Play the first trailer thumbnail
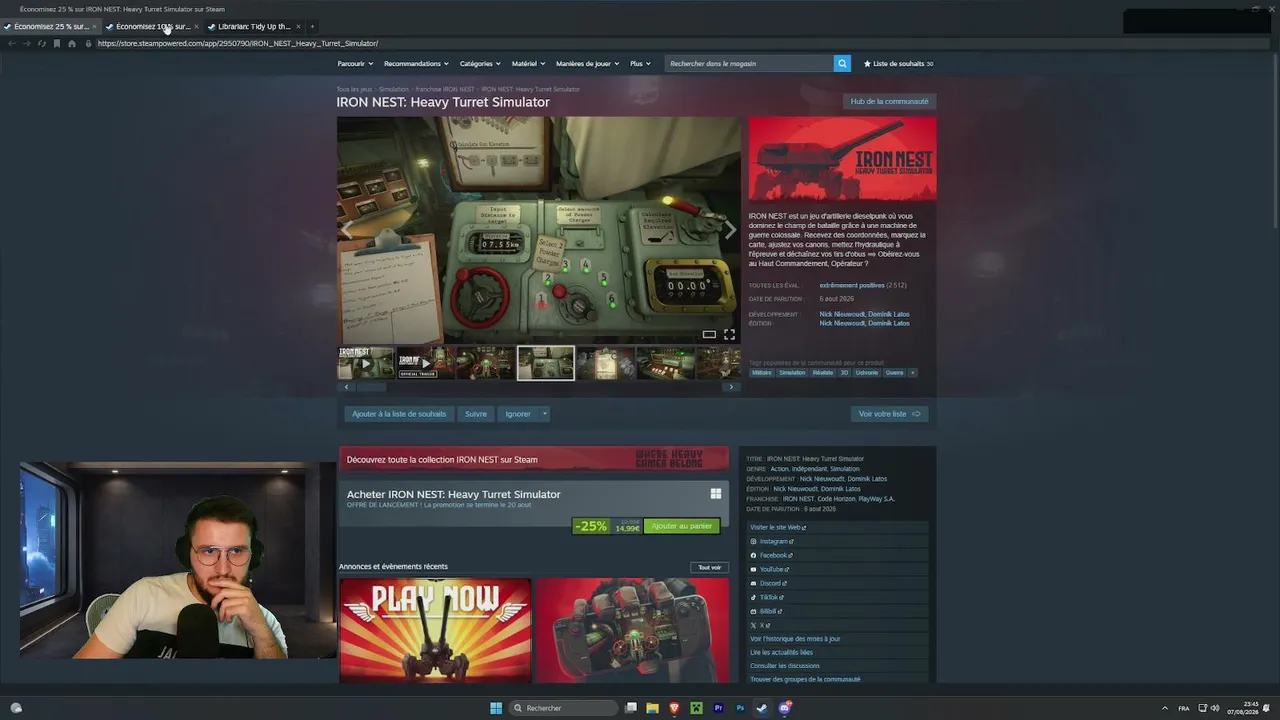 pyautogui.click(x=366, y=363)
